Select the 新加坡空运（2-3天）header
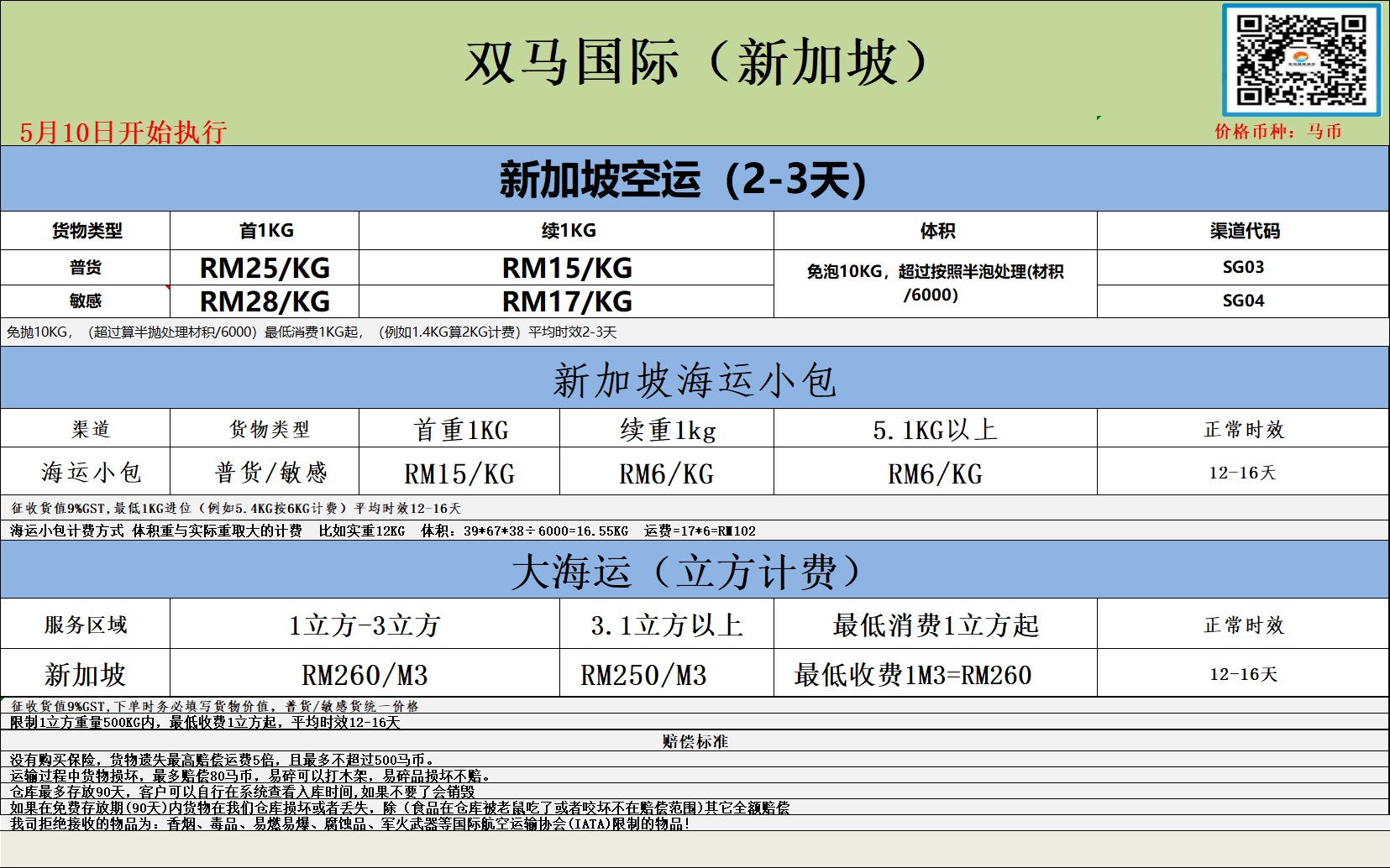 click(x=694, y=179)
